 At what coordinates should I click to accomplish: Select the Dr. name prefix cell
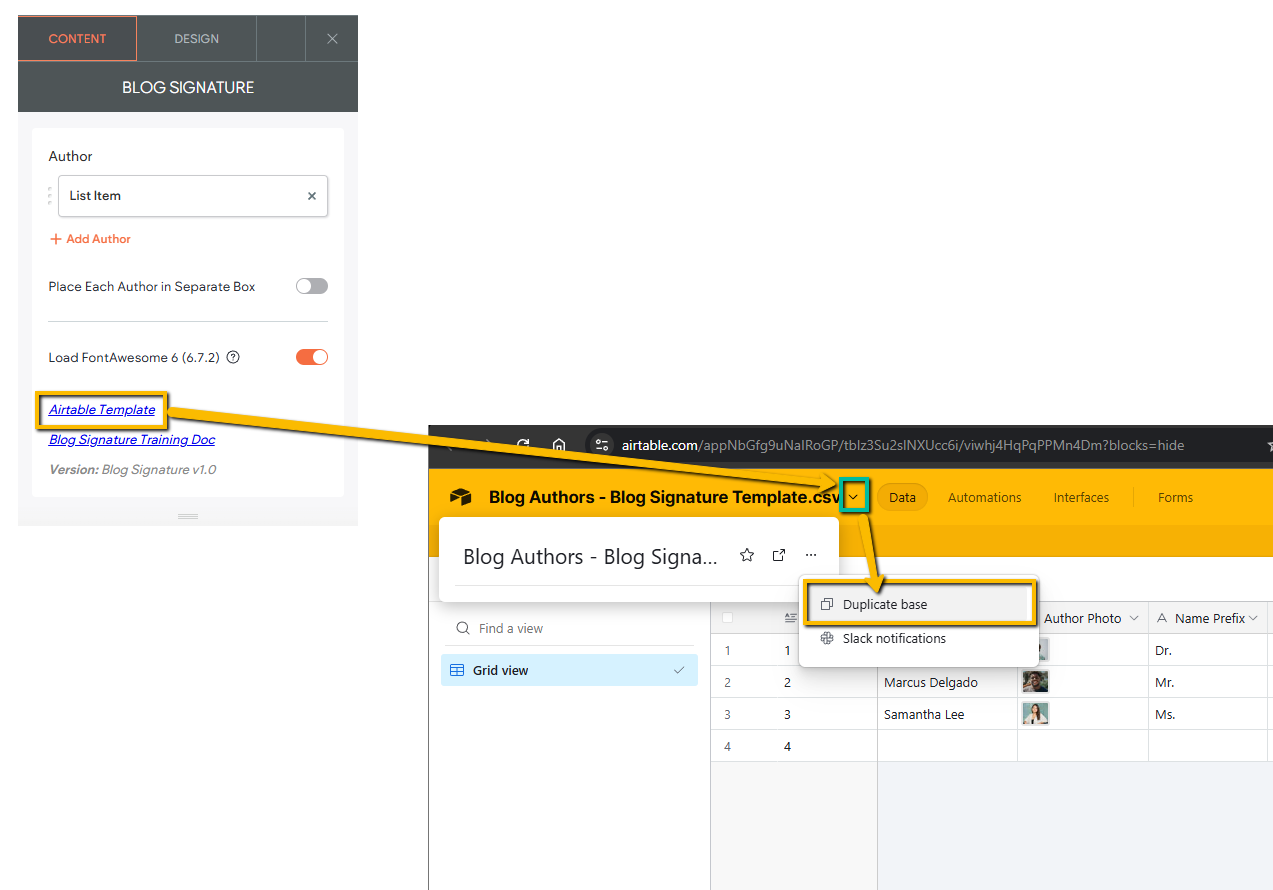(1208, 650)
